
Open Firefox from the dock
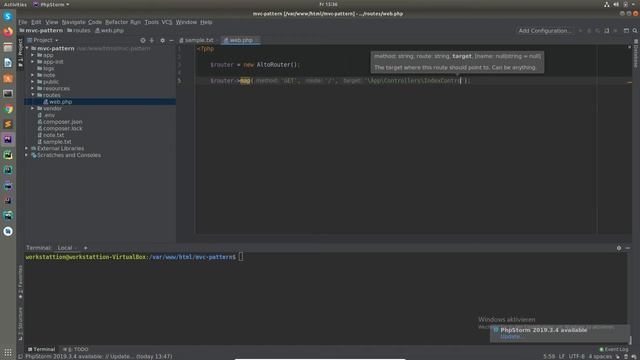8,32
